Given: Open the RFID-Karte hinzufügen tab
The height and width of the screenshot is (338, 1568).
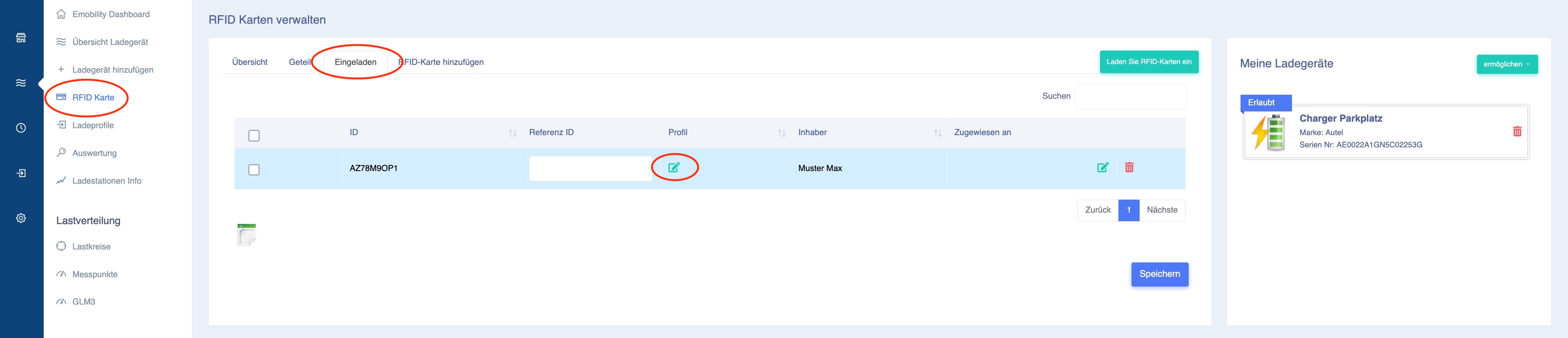Looking at the screenshot, I should (x=441, y=62).
